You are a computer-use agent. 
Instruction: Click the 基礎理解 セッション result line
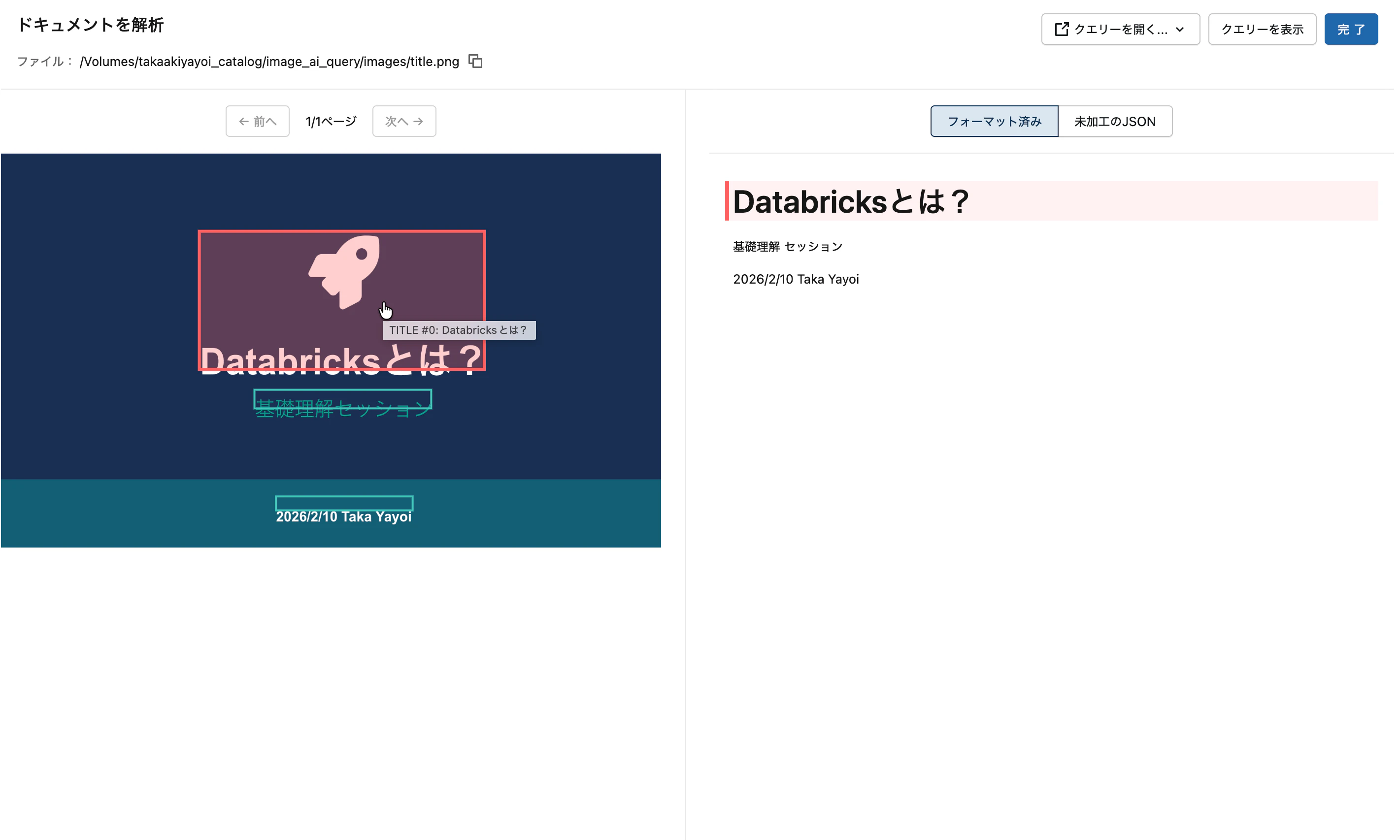pyautogui.click(x=788, y=247)
